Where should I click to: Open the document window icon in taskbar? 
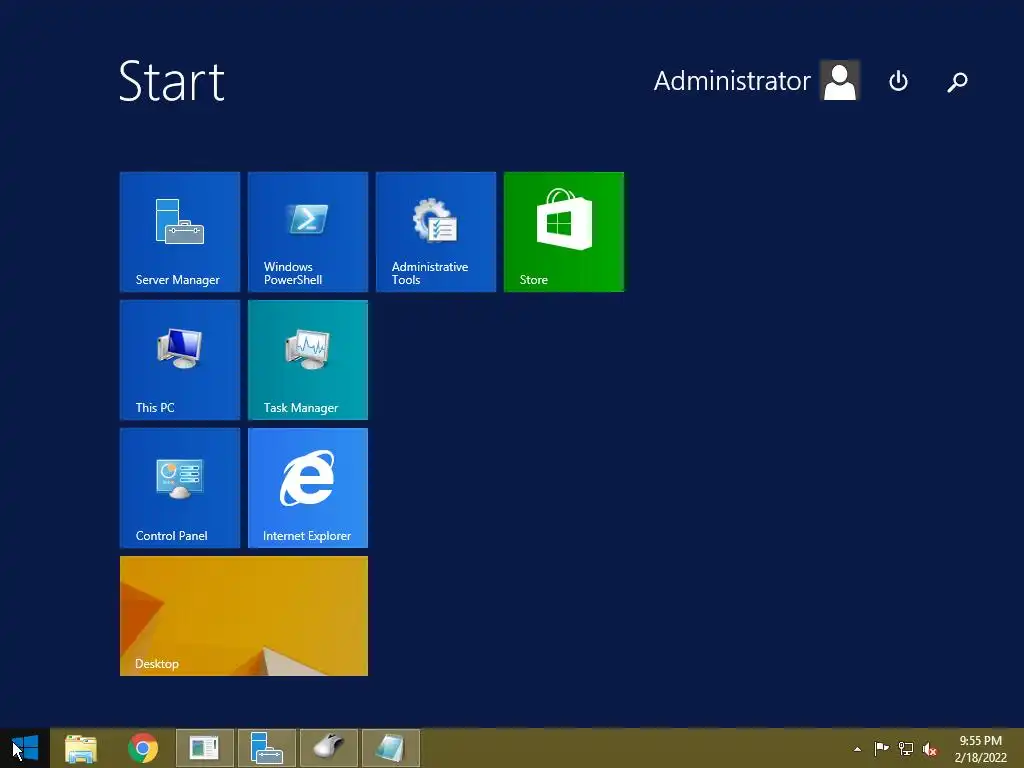coord(204,748)
